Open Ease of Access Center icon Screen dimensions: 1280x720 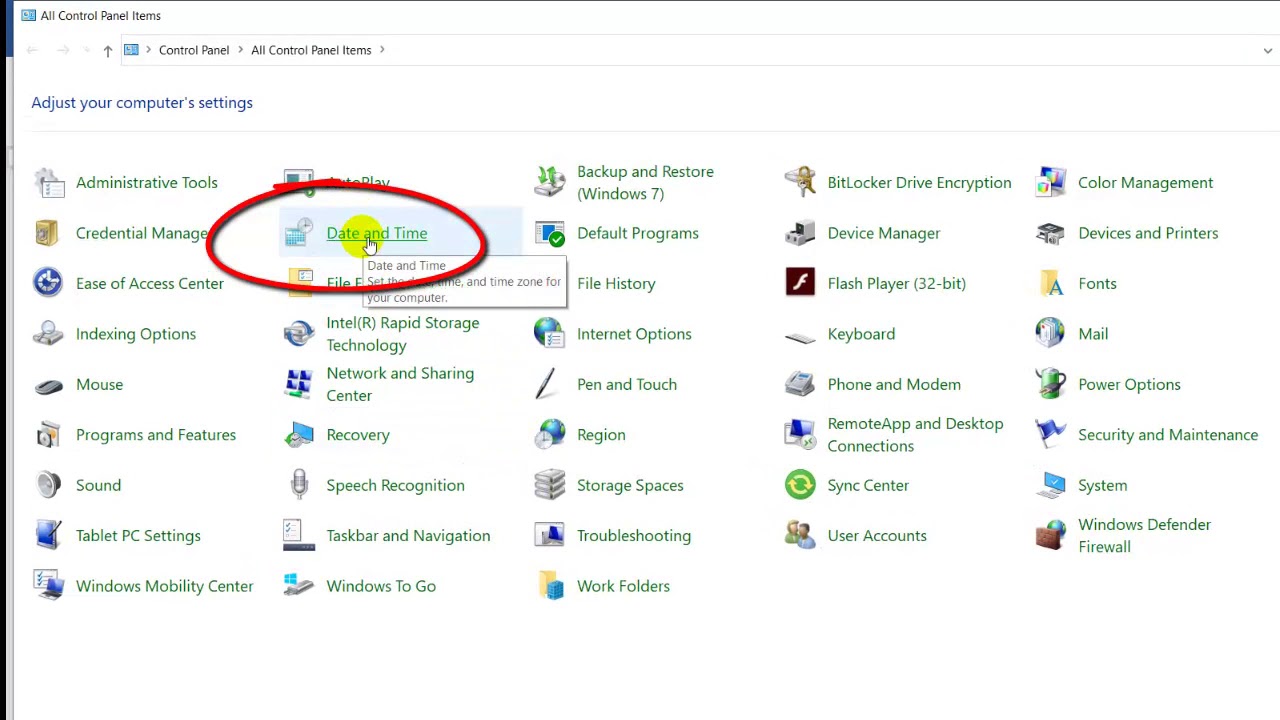click(x=48, y=283)
